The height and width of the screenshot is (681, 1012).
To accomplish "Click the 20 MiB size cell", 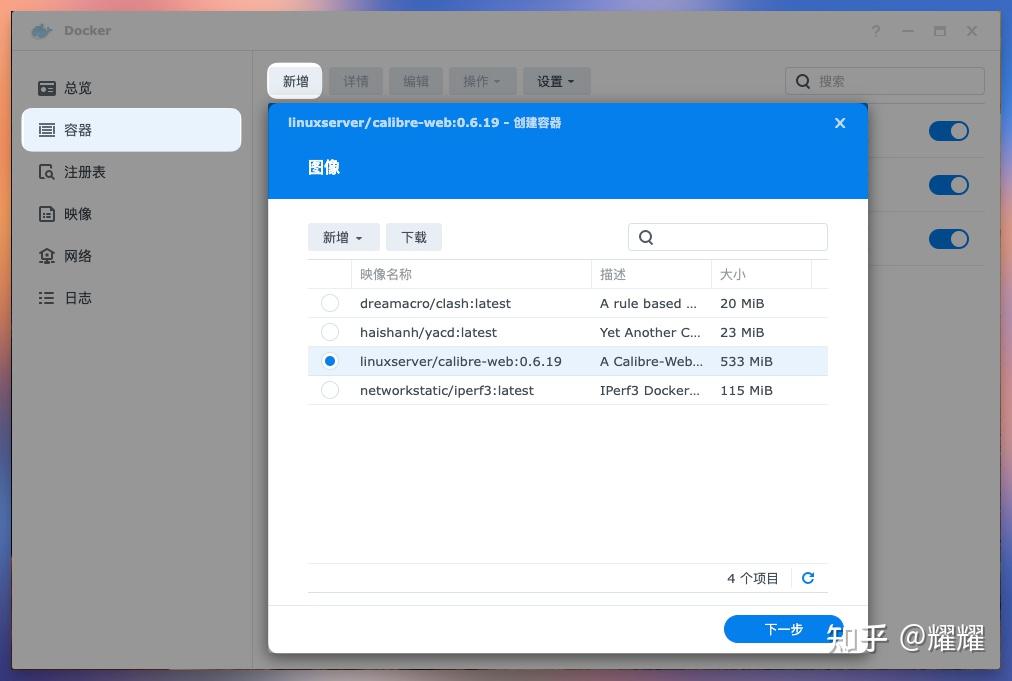I will point(742,303).
